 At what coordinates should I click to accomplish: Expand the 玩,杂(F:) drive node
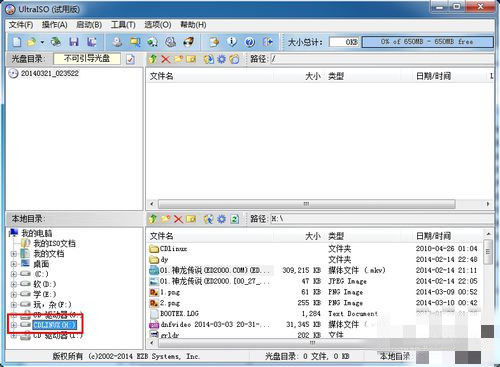[14, 304]
